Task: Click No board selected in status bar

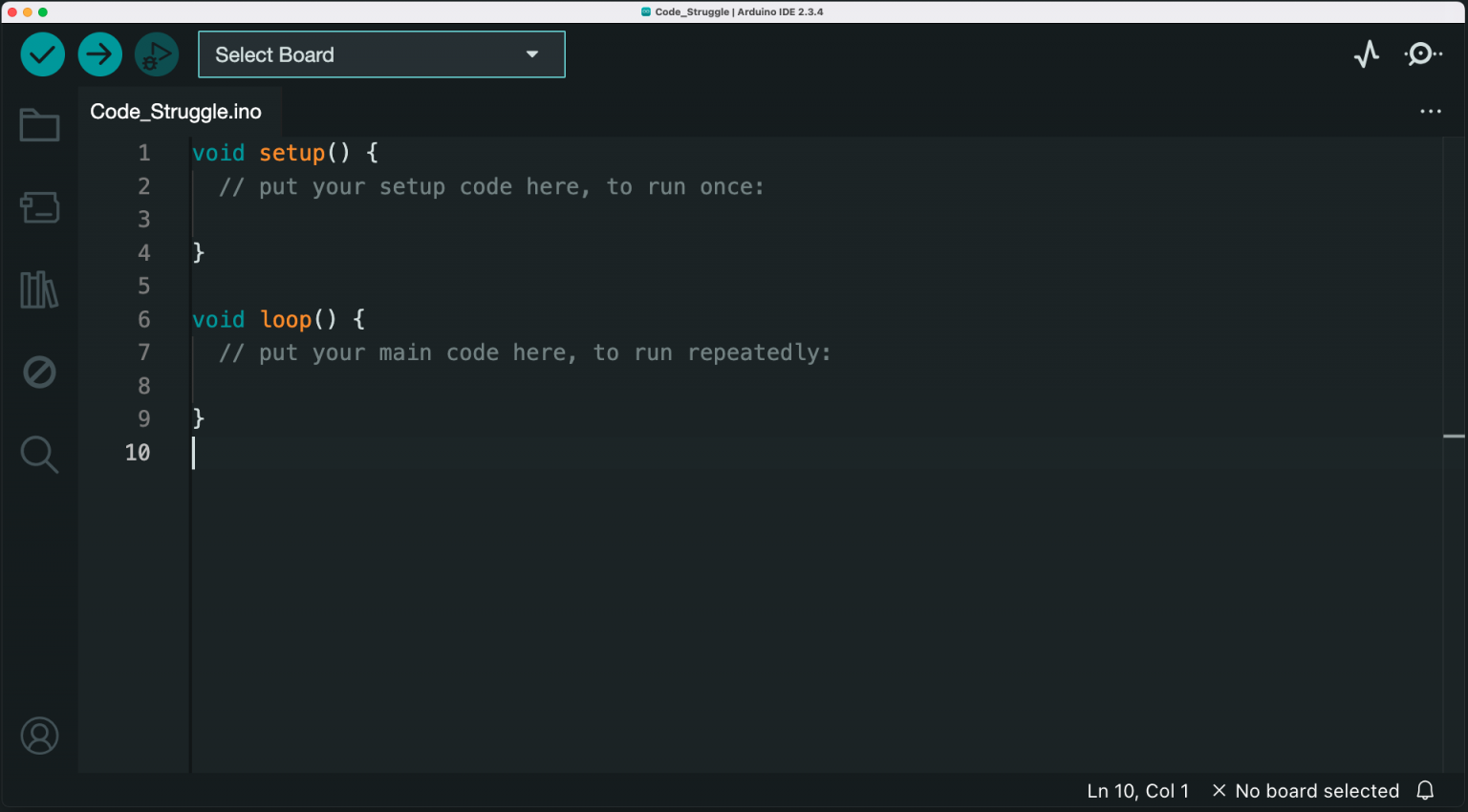Action: 1317,790
